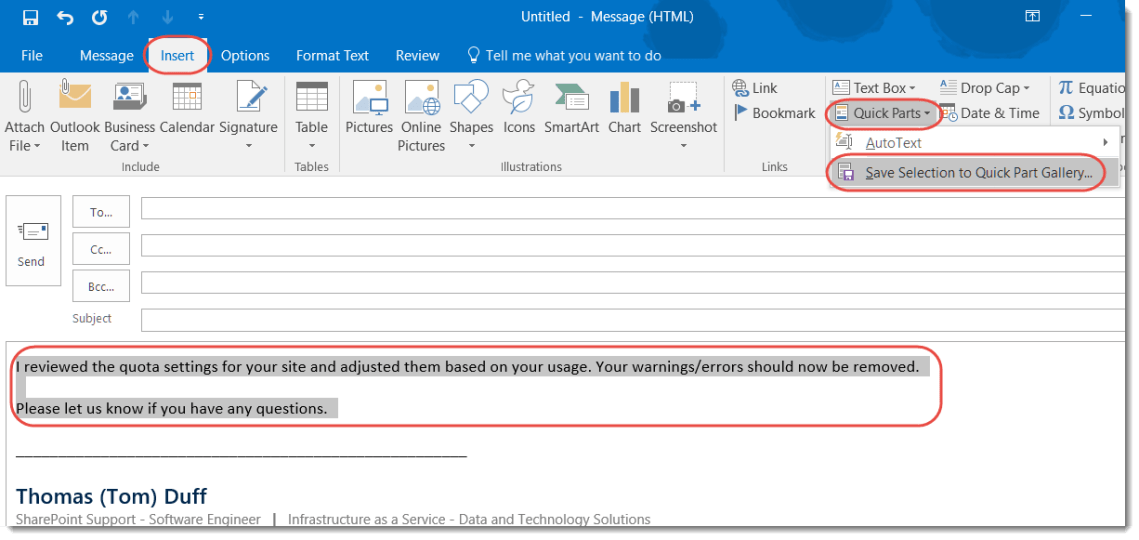Undo the last action in title bar
The height and width of the screenshot is (540, 1139).
pyautogui.click(x=65, y=17)
